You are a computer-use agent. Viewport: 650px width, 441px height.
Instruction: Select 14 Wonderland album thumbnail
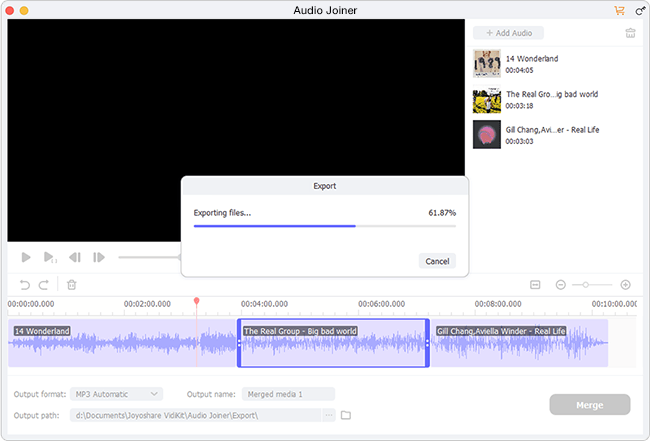click(x=487, y=63)
